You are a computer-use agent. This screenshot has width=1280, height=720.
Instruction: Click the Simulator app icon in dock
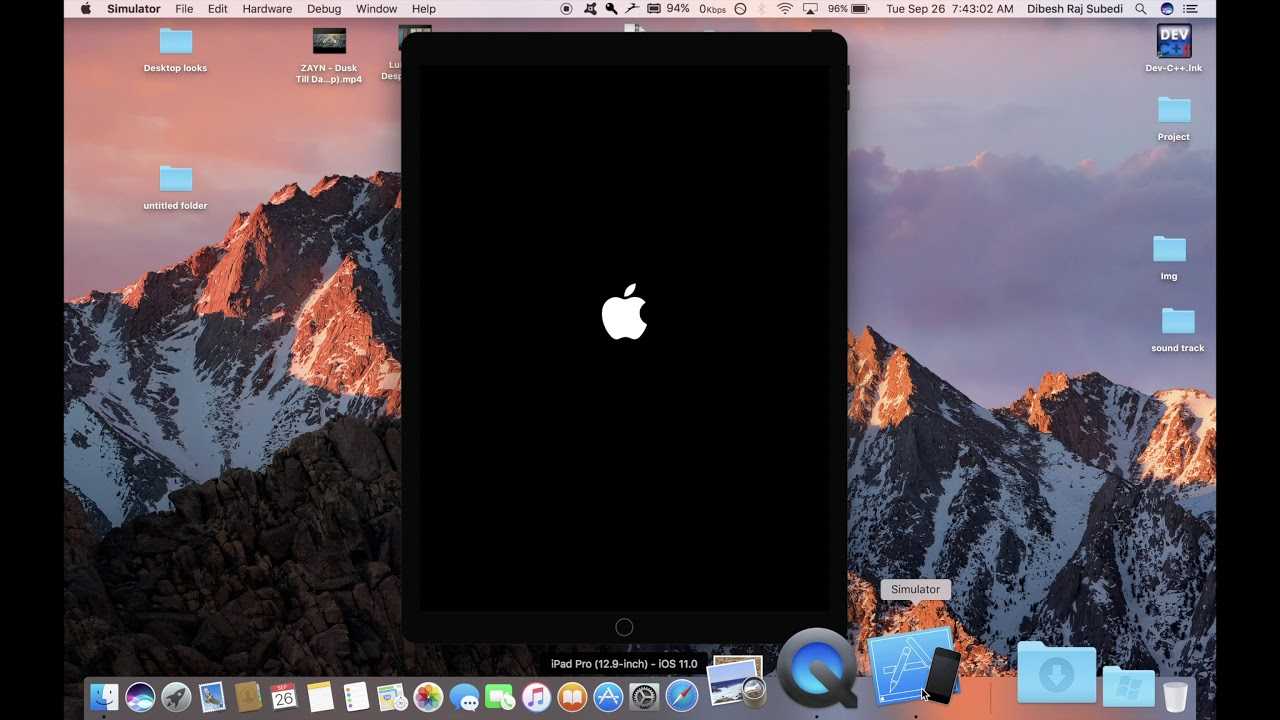(x=913, y=667)
